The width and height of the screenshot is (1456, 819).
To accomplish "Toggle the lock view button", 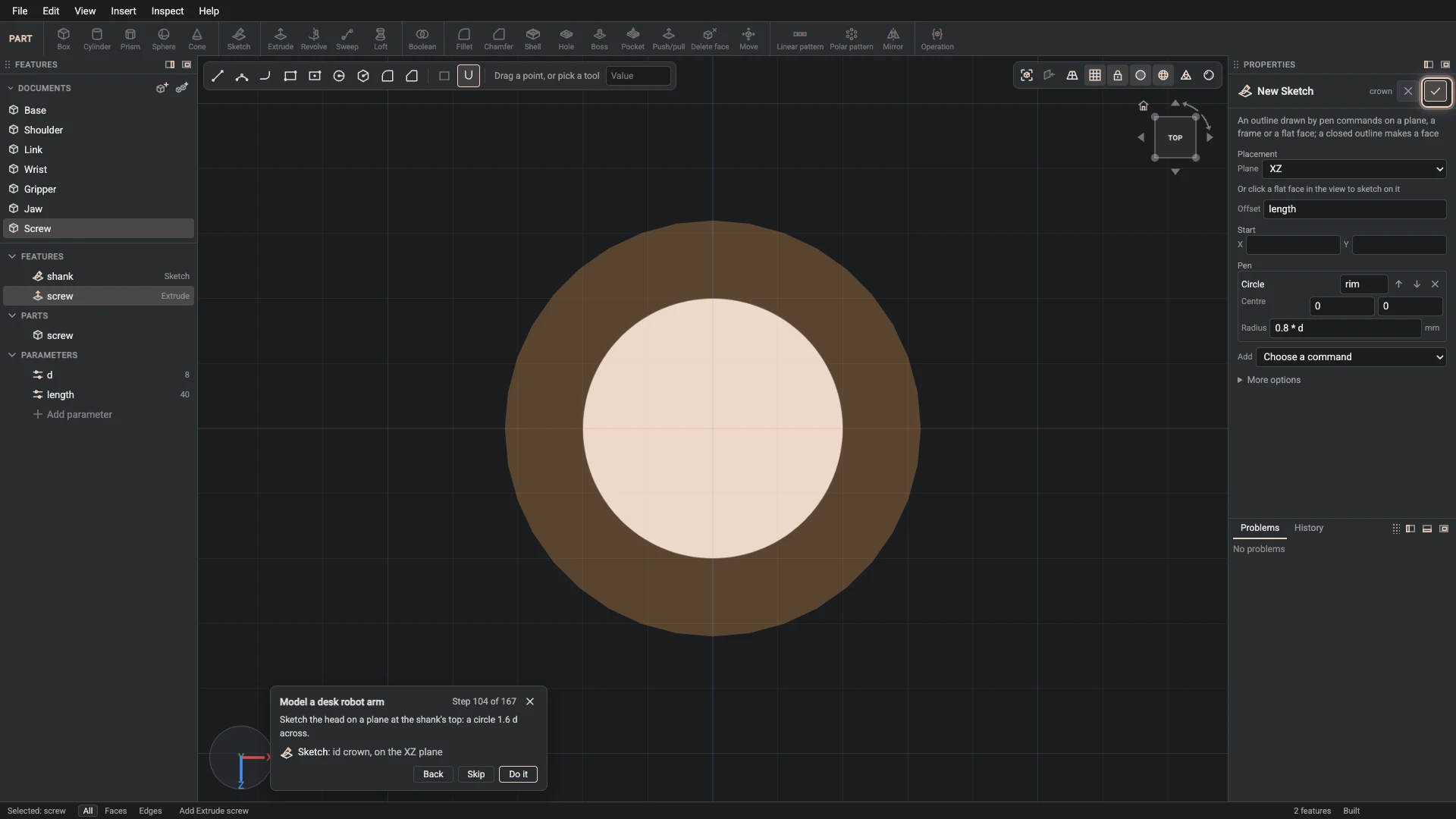I will tap(1118, 75).
